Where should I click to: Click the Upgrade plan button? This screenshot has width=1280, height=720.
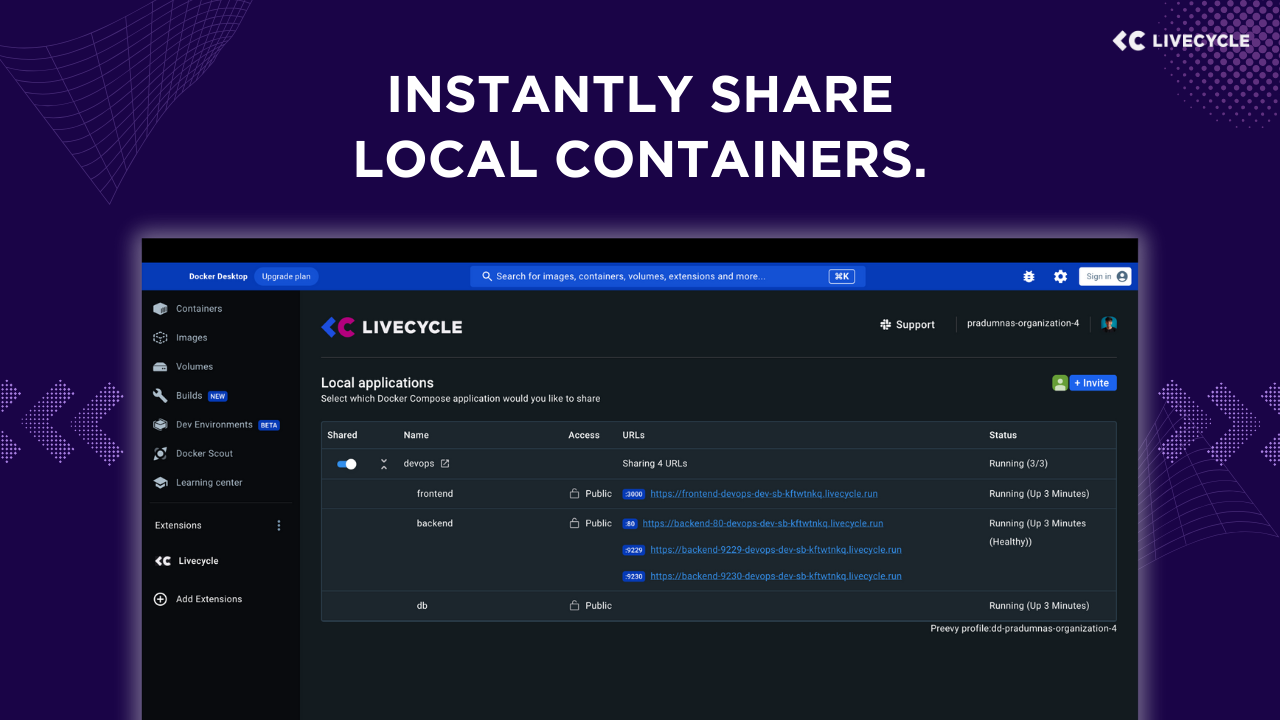click(286, 277)
